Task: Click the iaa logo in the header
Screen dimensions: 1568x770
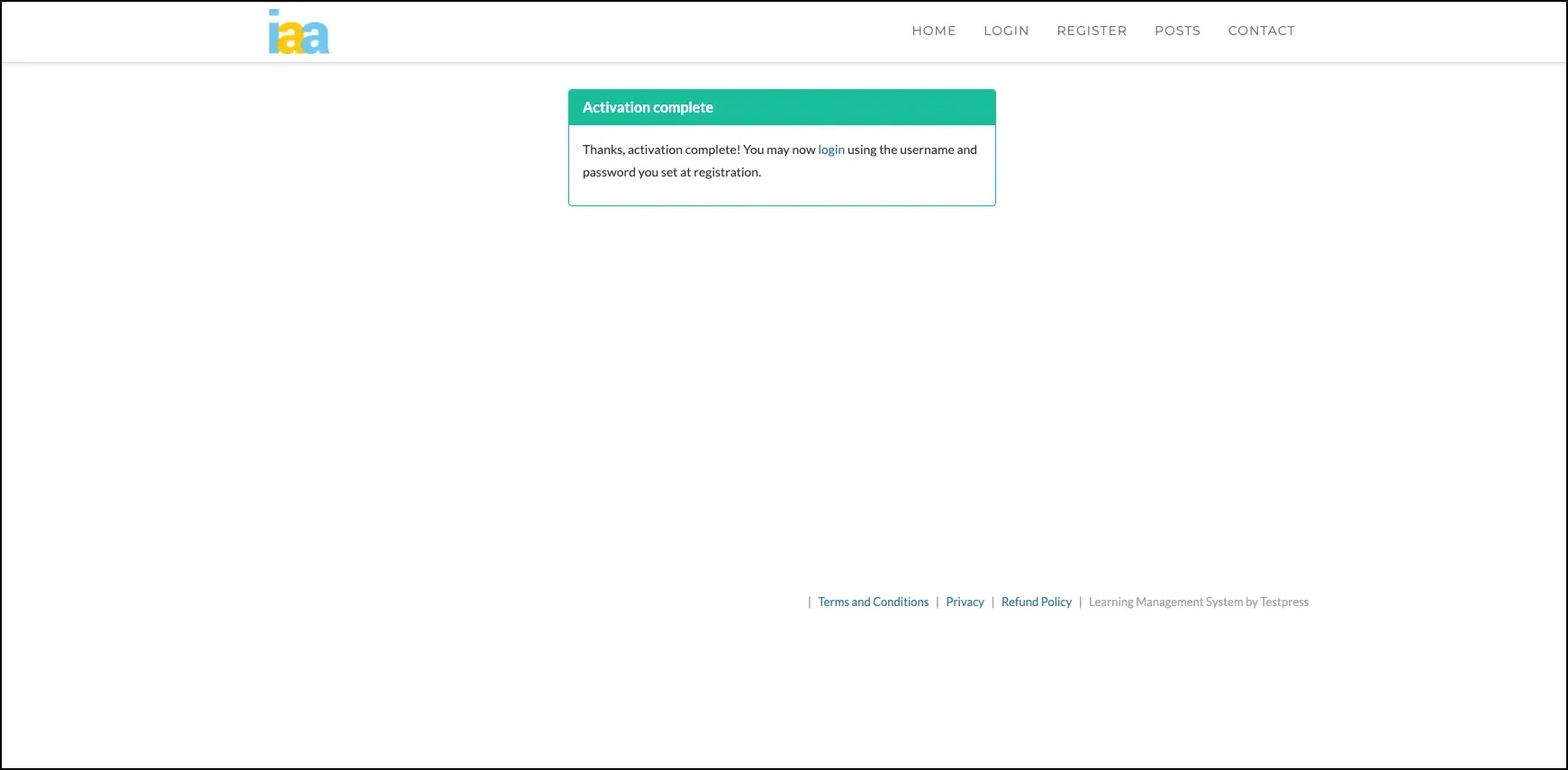Action: [x=299, y=32]
